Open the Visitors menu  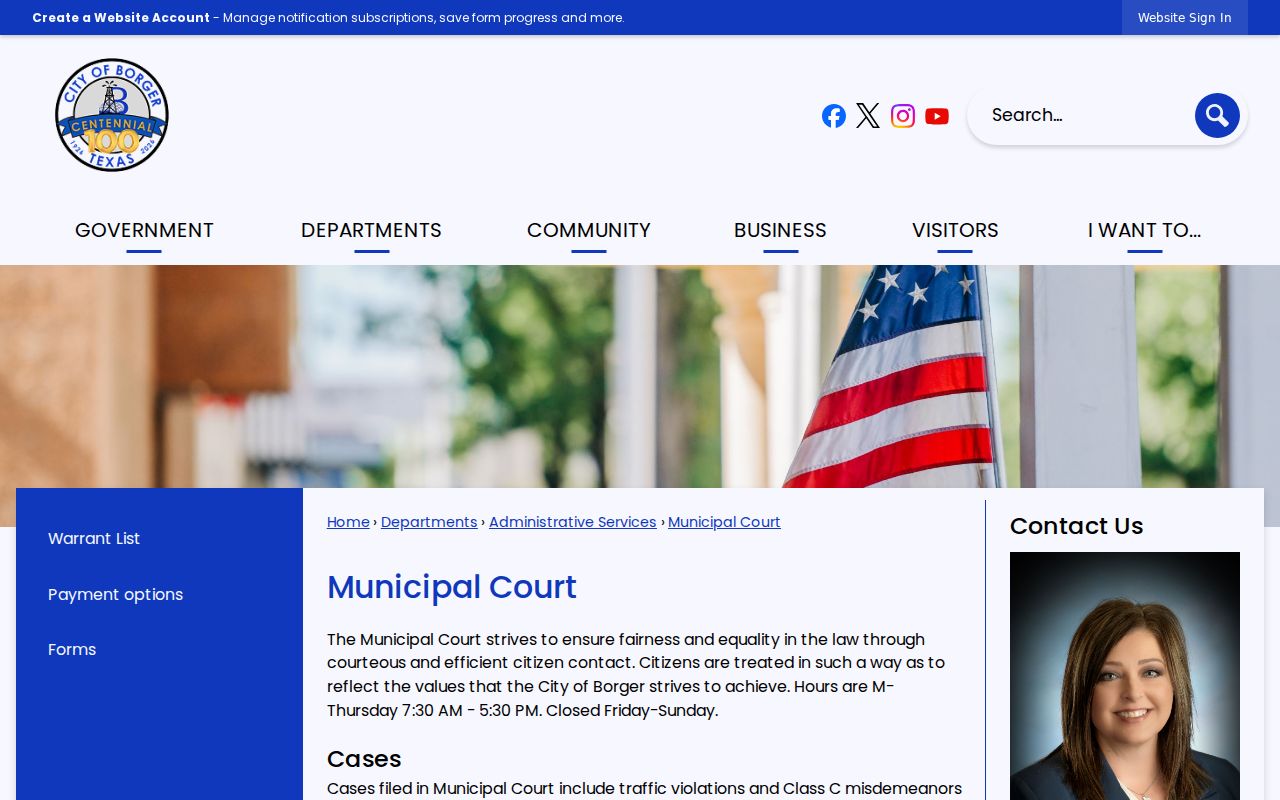955,231
